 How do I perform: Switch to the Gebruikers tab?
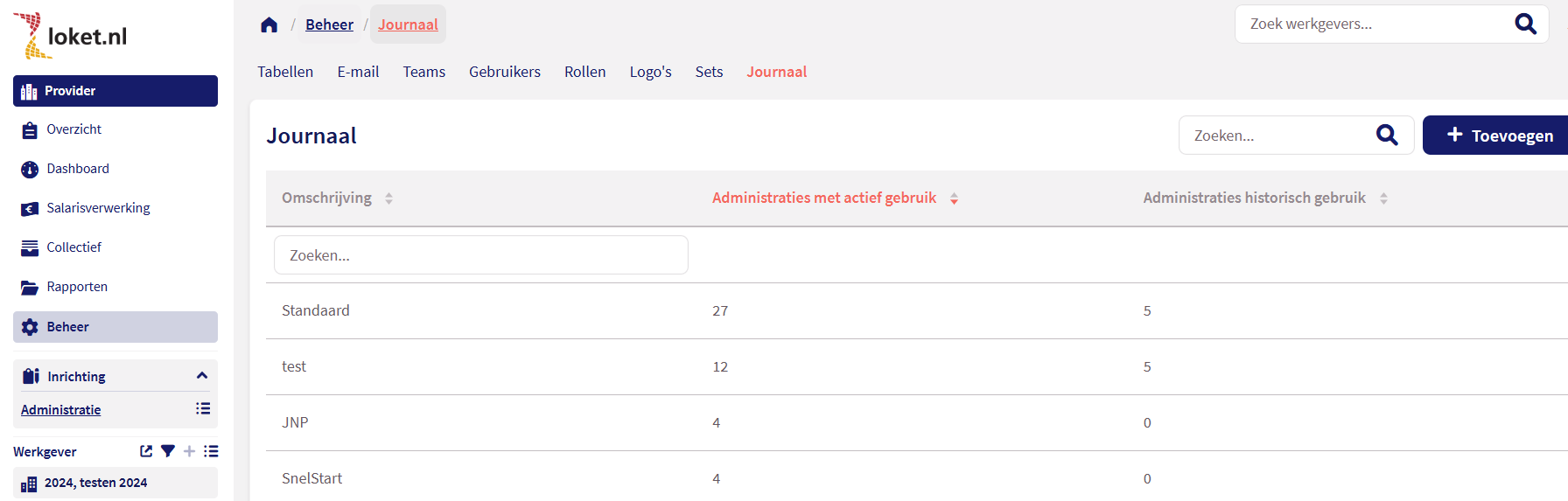504,72
